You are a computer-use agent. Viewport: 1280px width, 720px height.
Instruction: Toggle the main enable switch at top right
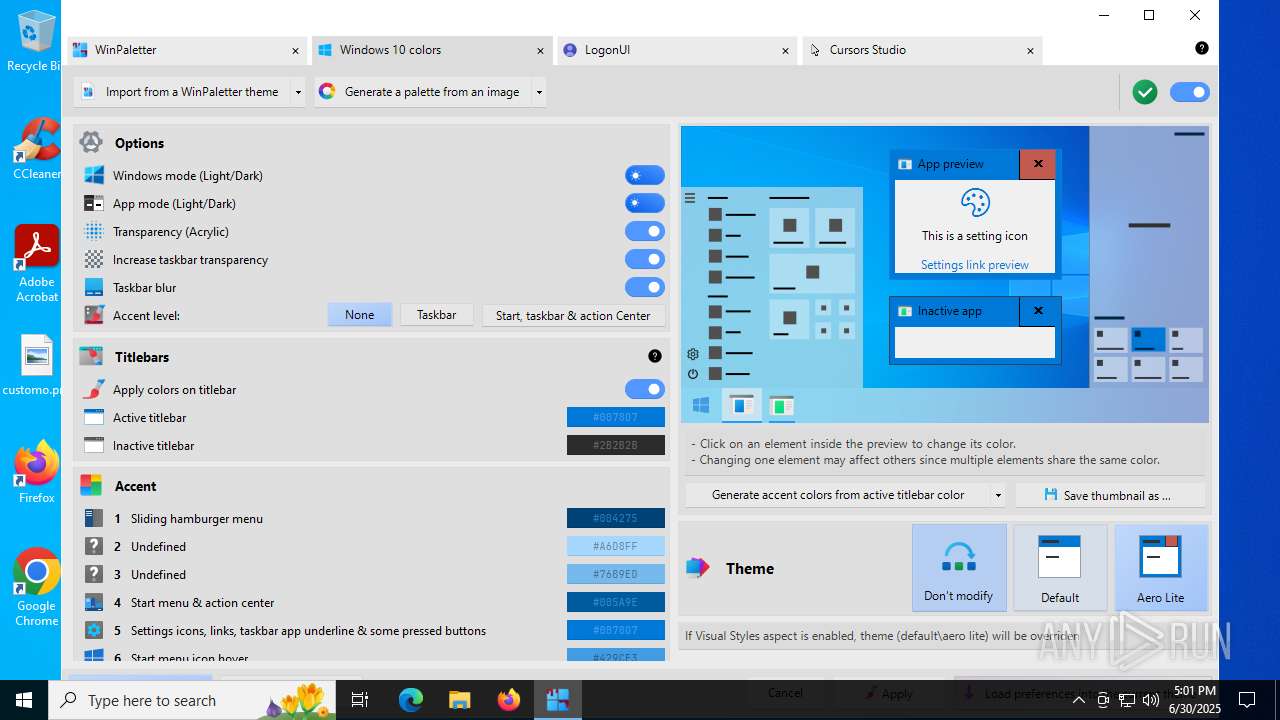[x=1190, y=92]
